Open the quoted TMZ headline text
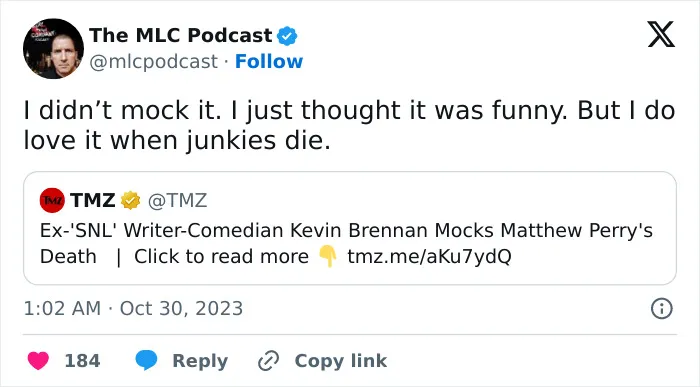The width and height of the screenshot is (700, 387). pyautogui.click(x=346, y=243)
